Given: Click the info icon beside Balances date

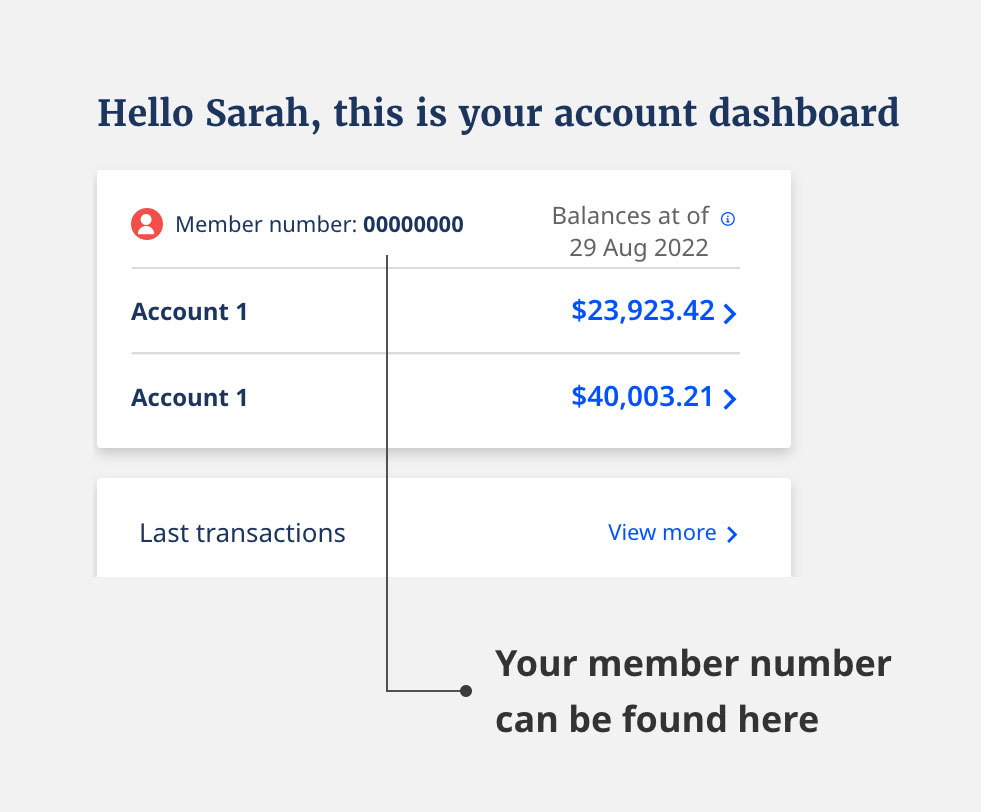Looking at the screenshot, I should [728, 219].
